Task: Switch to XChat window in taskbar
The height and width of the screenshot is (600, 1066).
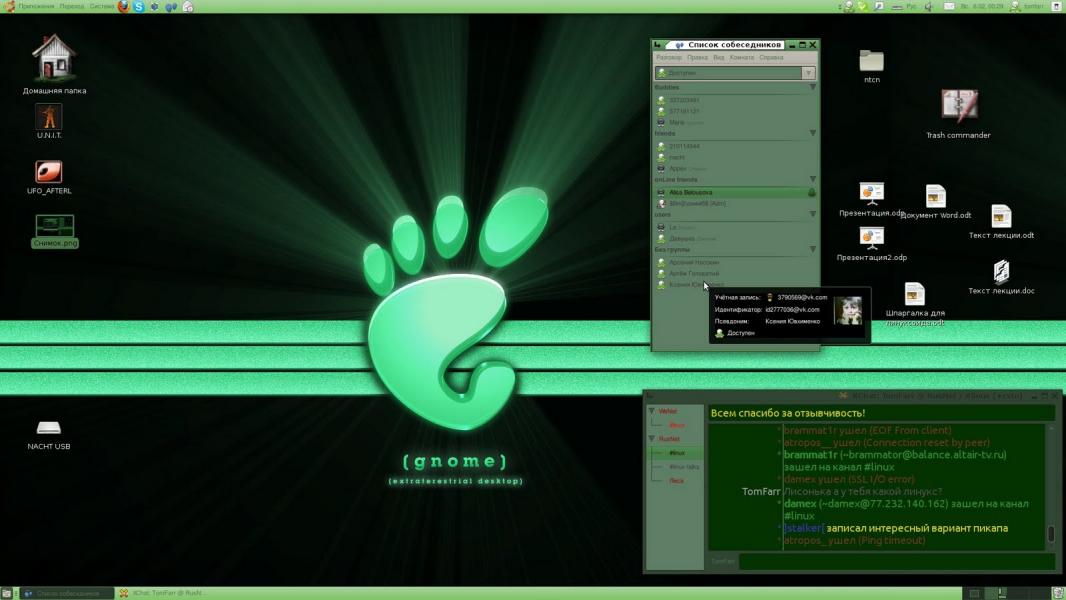Action: [x=162, y=593]
